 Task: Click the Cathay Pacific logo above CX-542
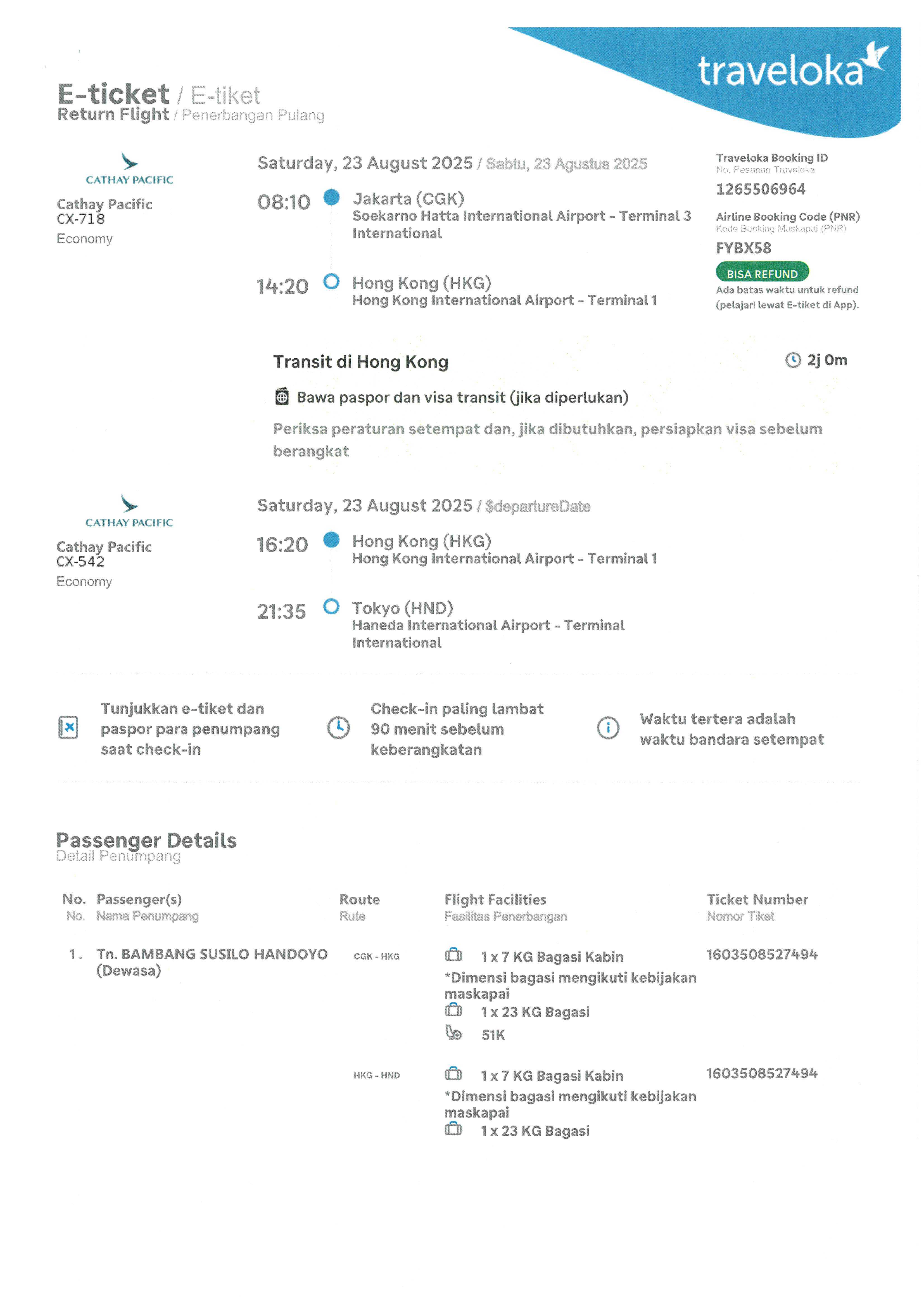pyautogui.click(x=129, y=511)
